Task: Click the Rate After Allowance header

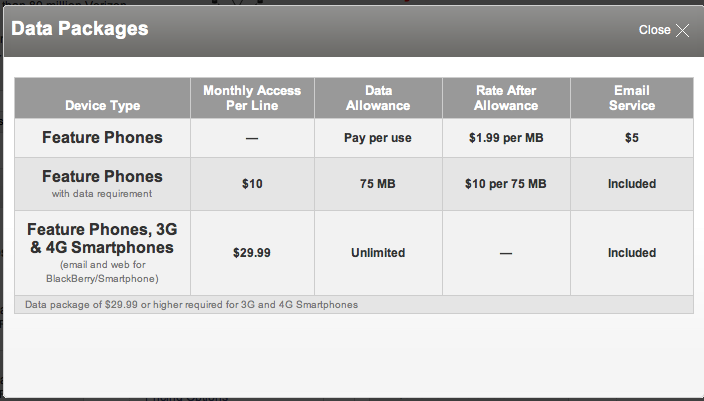Action: pos(506,98)
